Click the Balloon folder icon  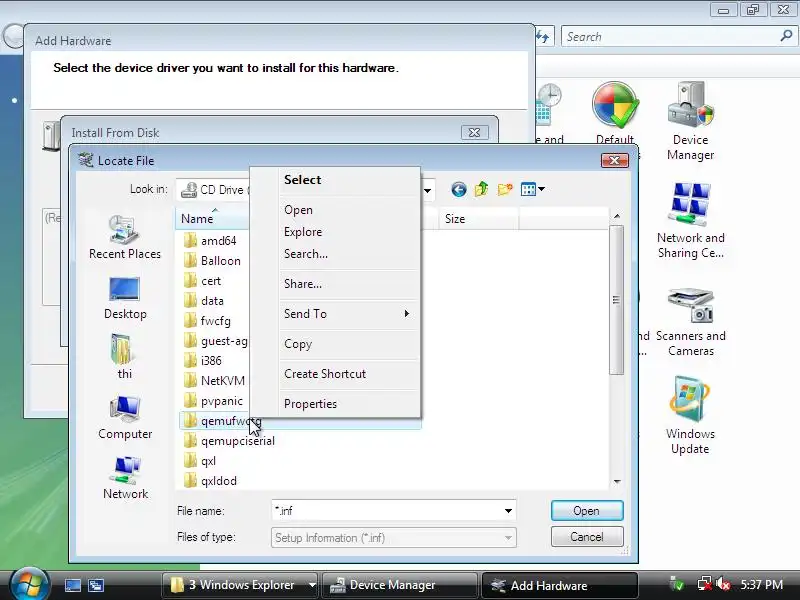tap(190, 260)
